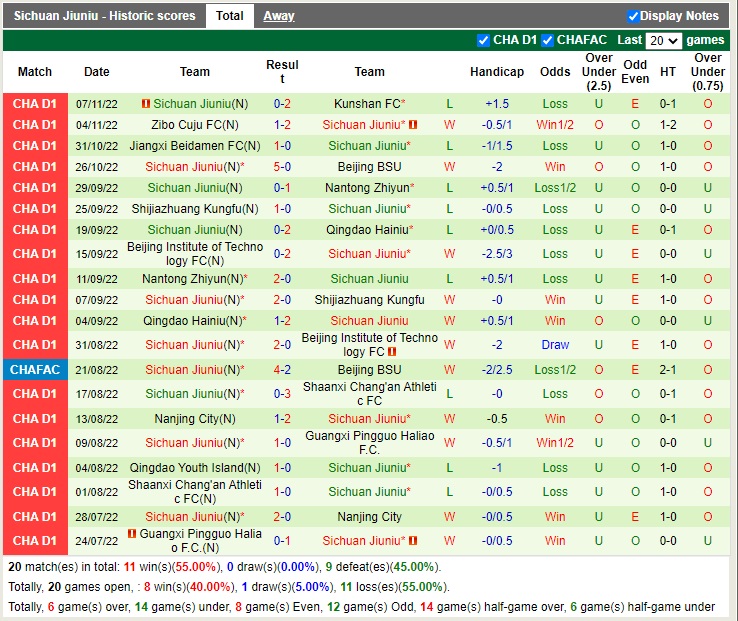Toggle the Display Notes checkbox
The image size is (738, 621).
pyautogui.click(x=633, y=16)
